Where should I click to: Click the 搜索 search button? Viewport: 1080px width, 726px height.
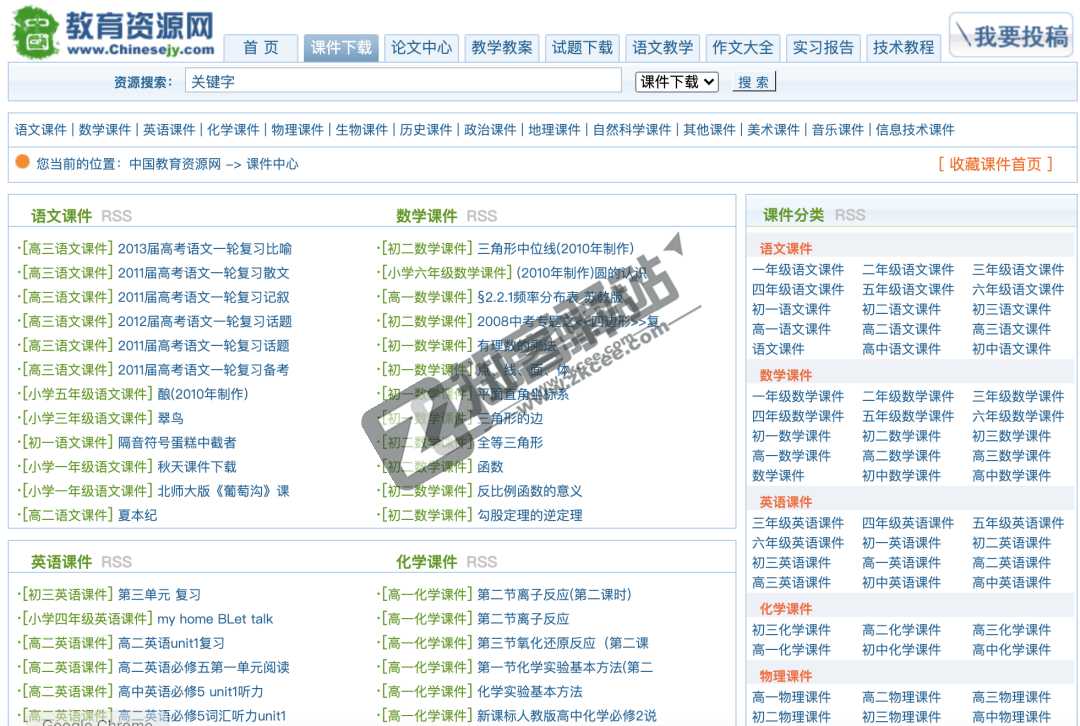click(x=753, y=81)
